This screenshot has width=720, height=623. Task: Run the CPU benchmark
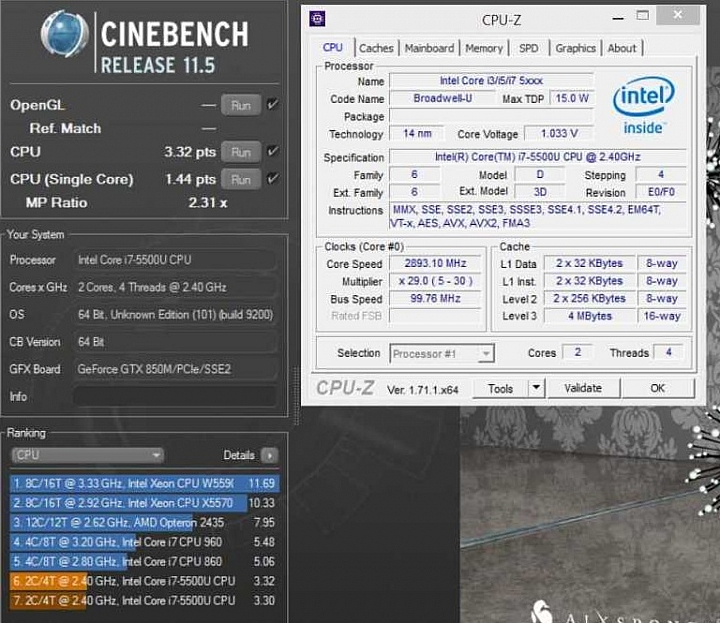pos(241,152)
